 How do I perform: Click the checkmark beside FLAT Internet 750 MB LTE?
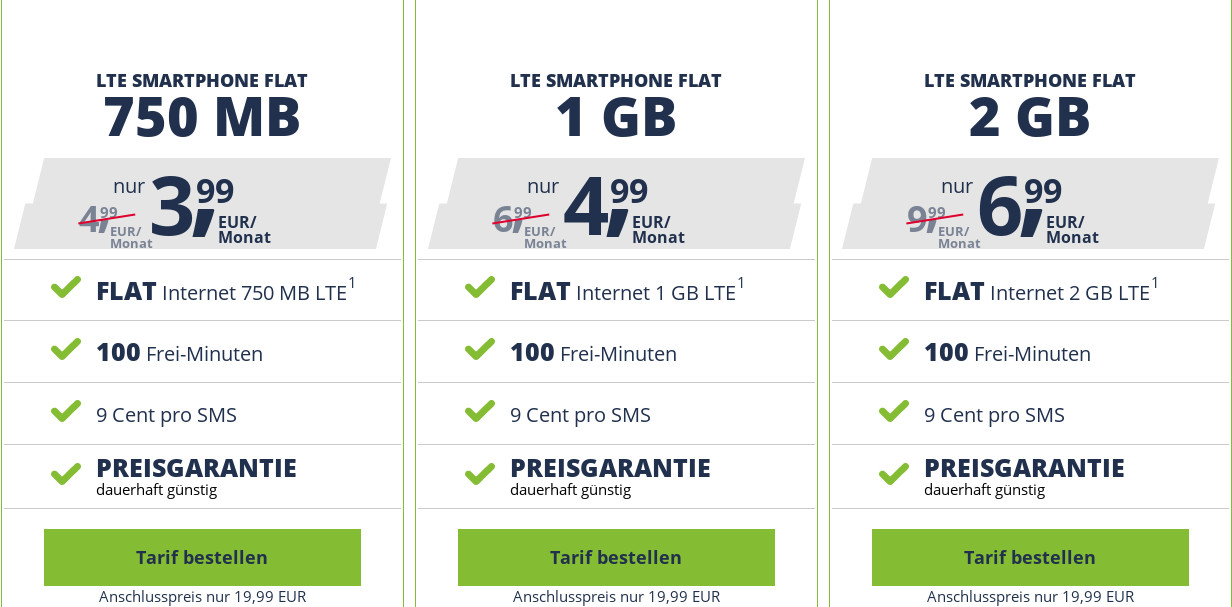65,288
